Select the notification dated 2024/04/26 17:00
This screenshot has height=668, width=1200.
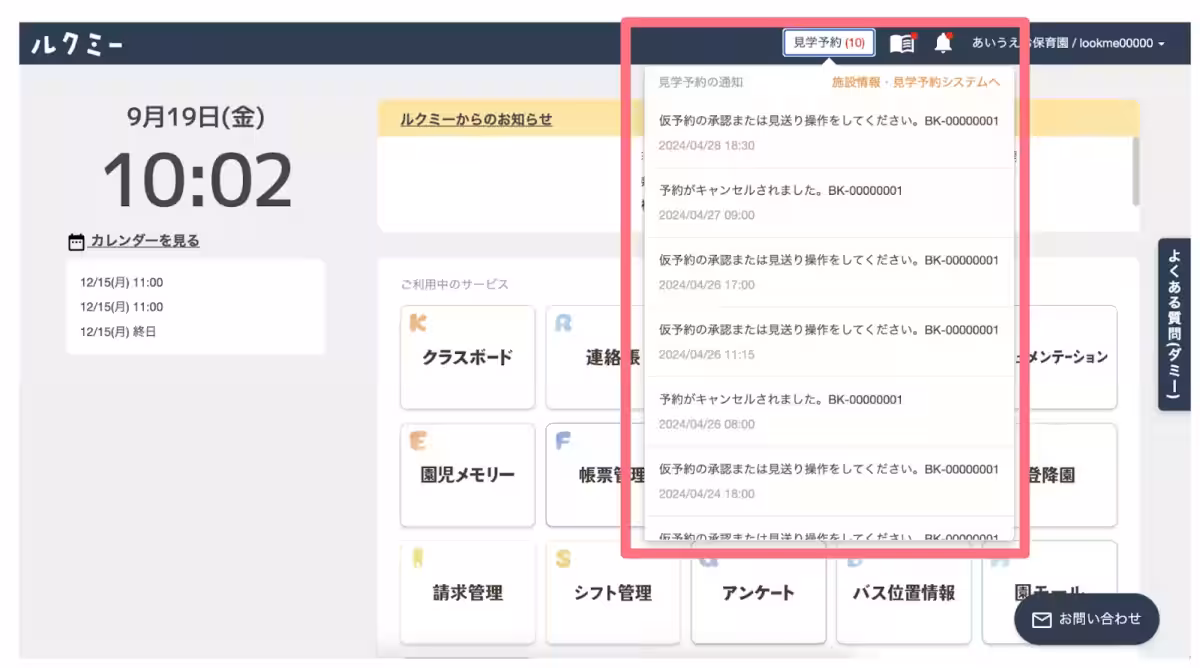coord(828,272)
